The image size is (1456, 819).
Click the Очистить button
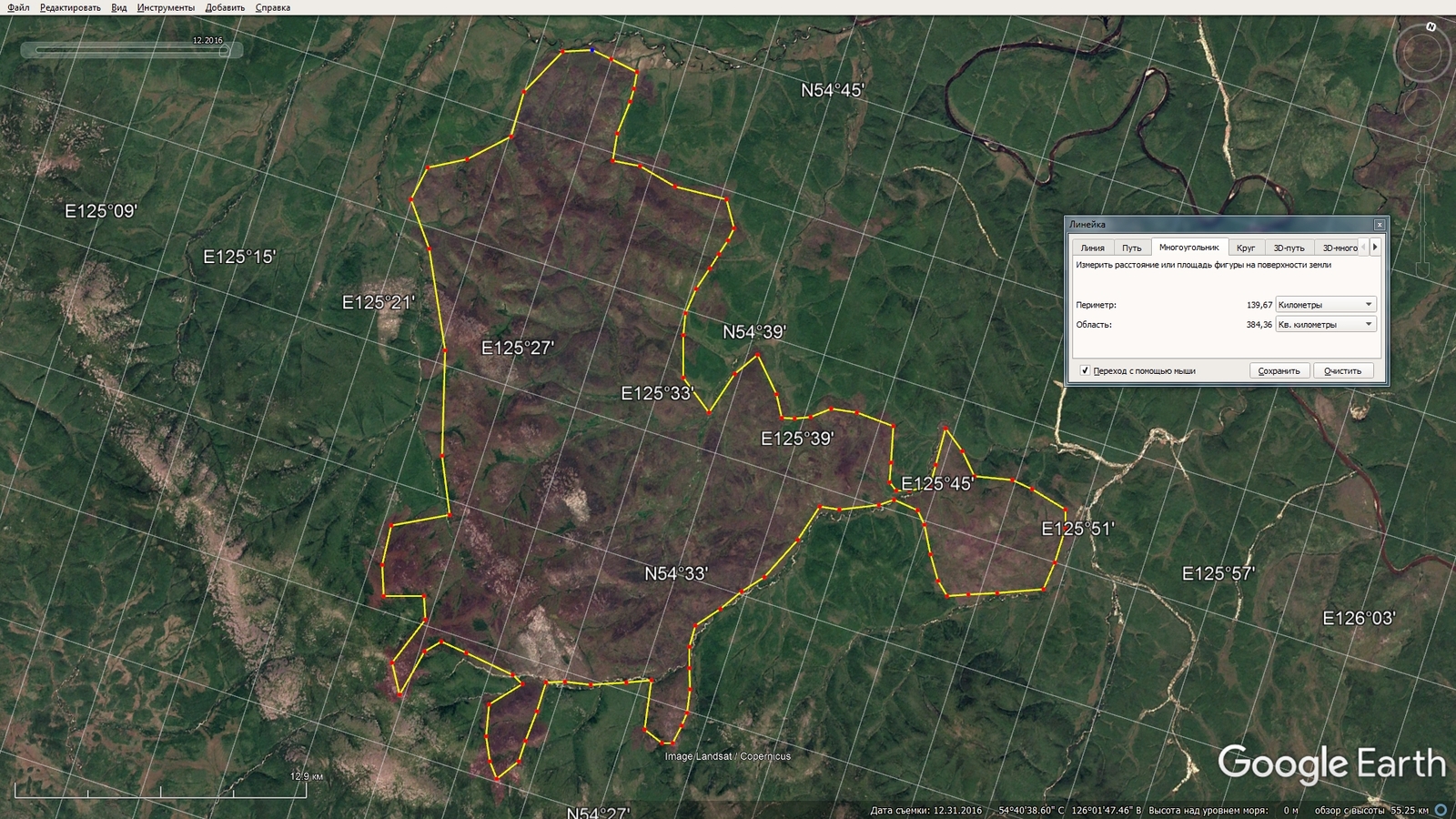point(1342,370)
